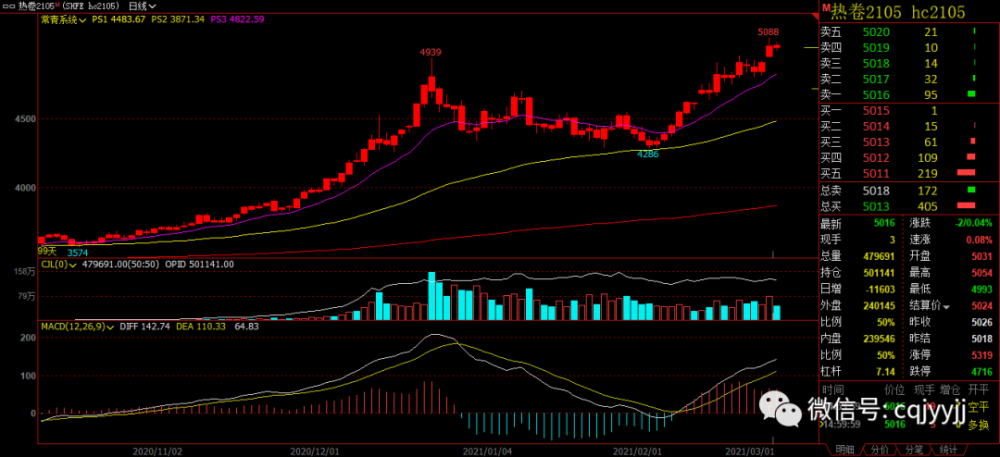Select the 买四 5012 bid row
This screenshot has height=457, width=1000.
(x=908, y=157)
